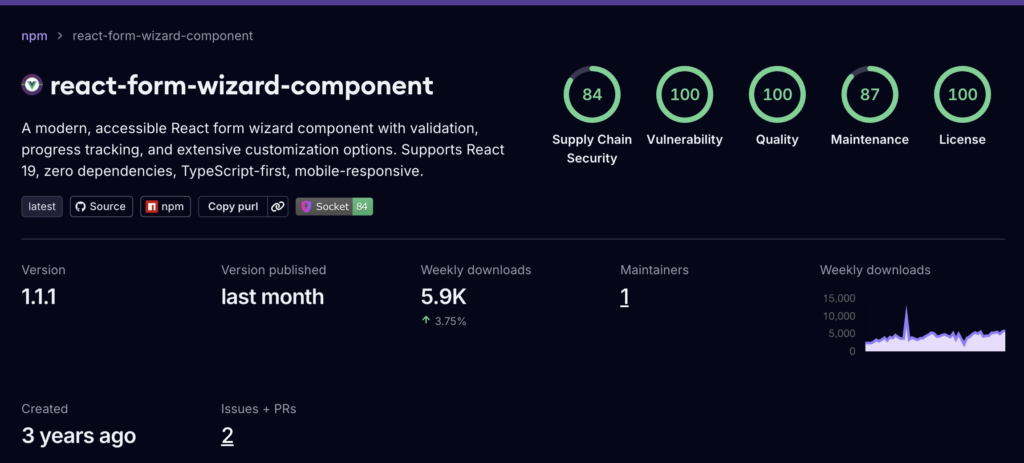The width and height of the screenshot is (1024, 463).
Task: Open Vulnerability score 100 ring
Action: coord(684,95)
